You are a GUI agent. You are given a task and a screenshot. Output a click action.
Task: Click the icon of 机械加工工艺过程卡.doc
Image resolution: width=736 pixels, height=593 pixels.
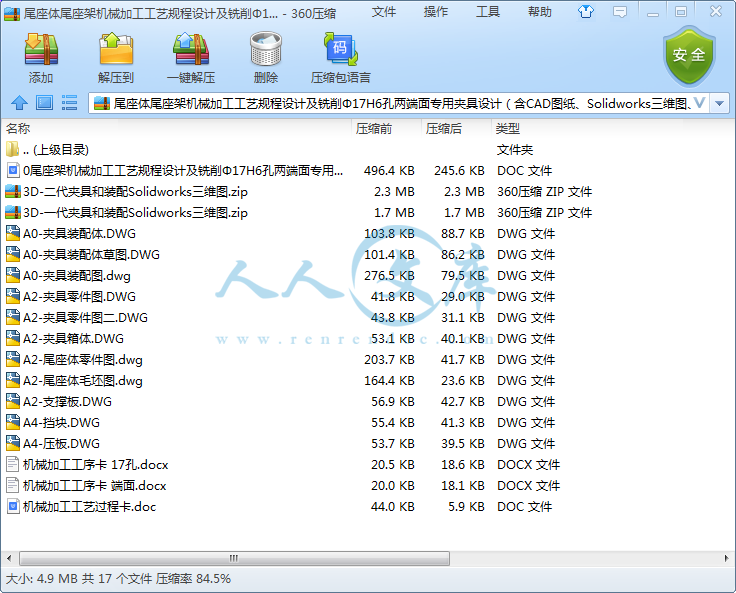[13, 507]
